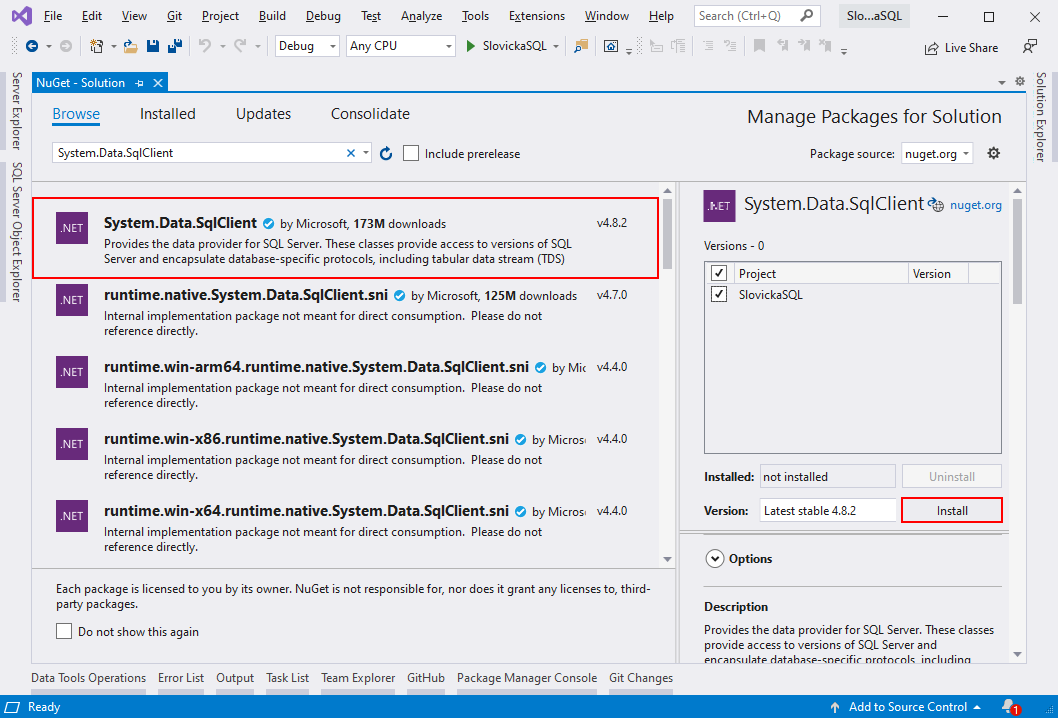Click the .NET icon of runtime.win-arm64 package
The height and width of the screenshot is (718, 1058).
point(72,372)
